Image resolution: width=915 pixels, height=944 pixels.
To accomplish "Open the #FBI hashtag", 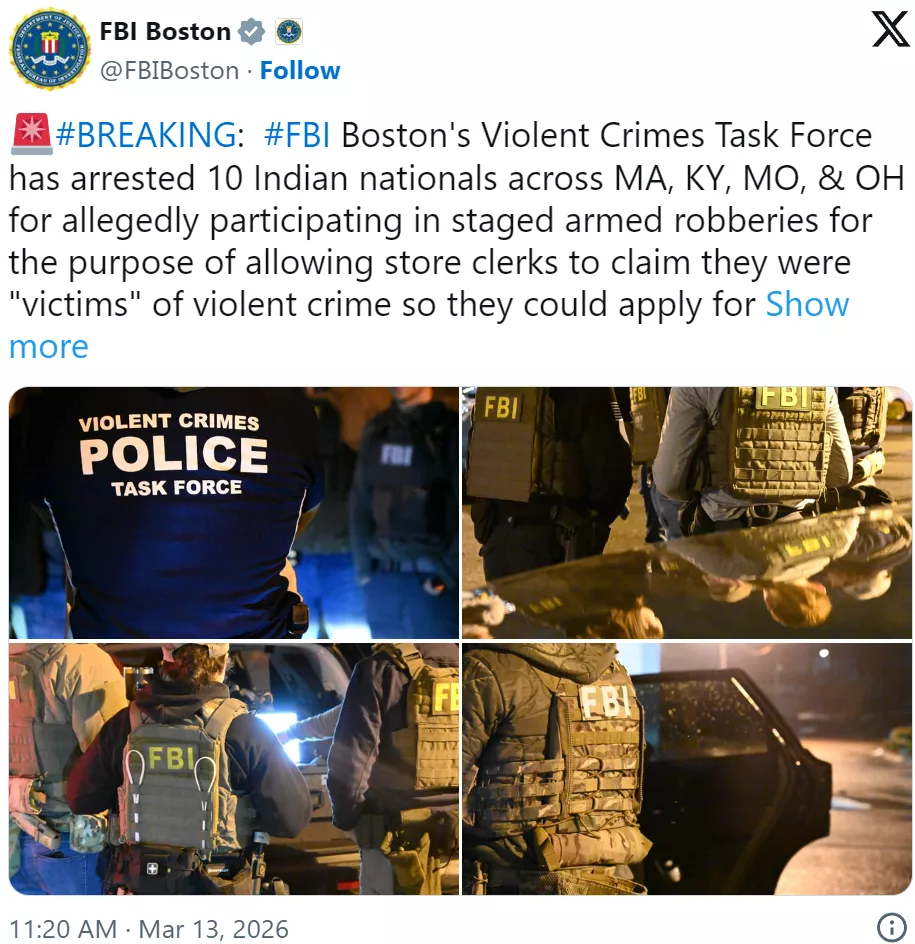I will pos(297,135).
